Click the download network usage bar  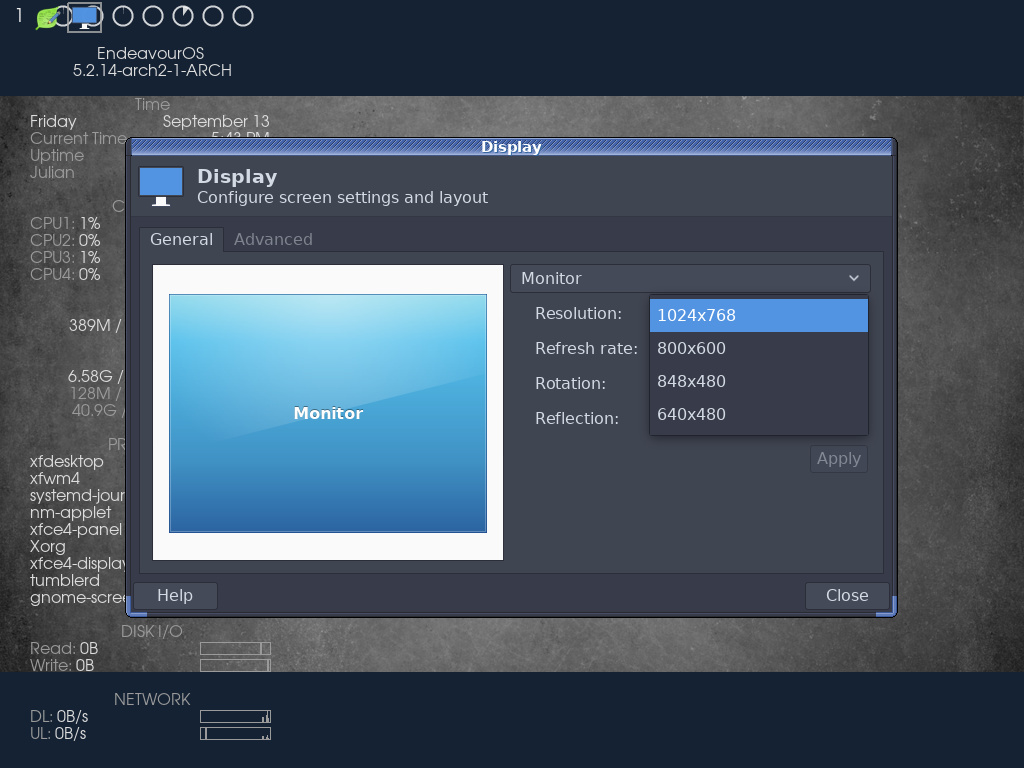coord(234,716)
